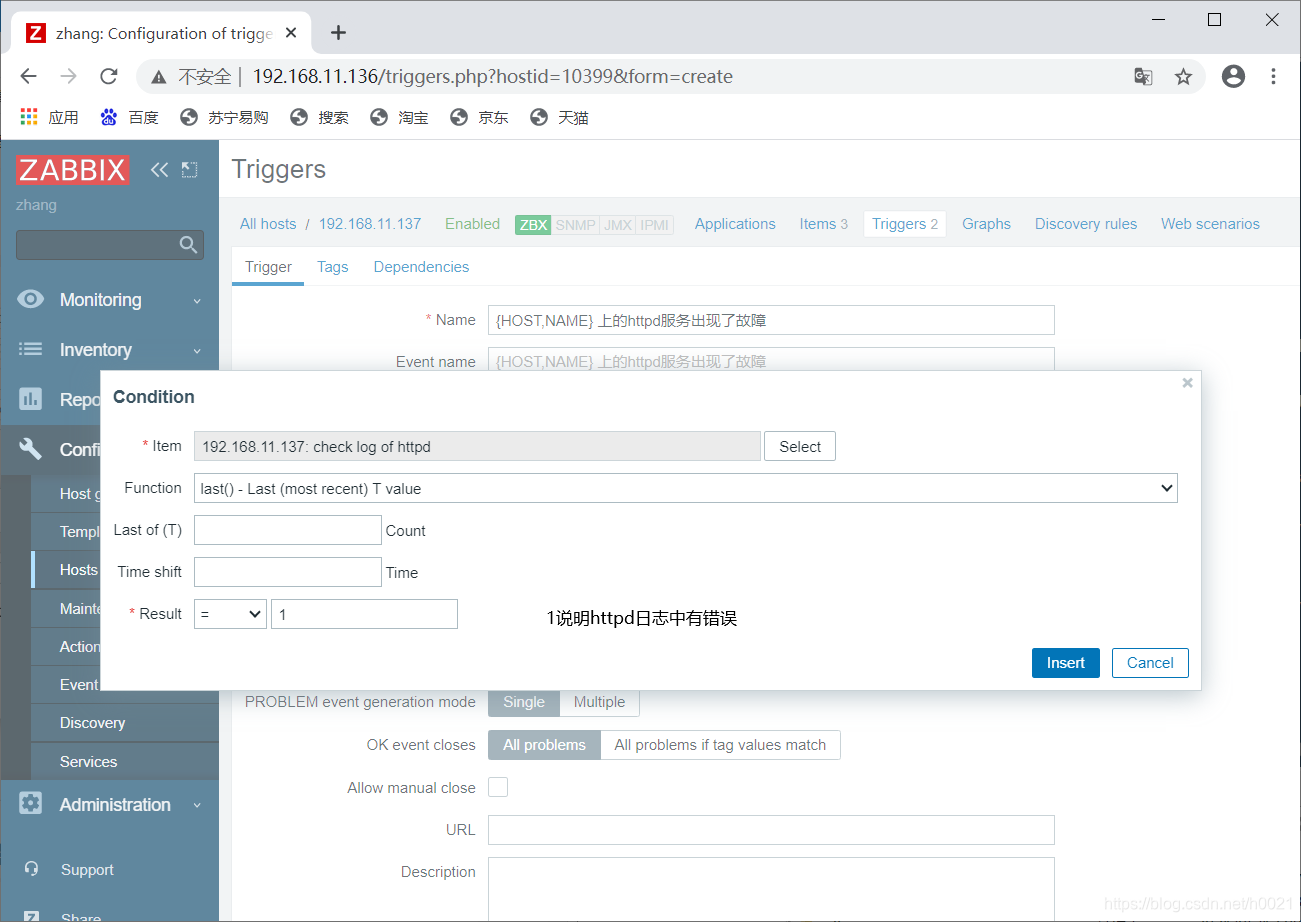Expand the Administration menu section
This screenshot has width=1301, height=922.
110,805
